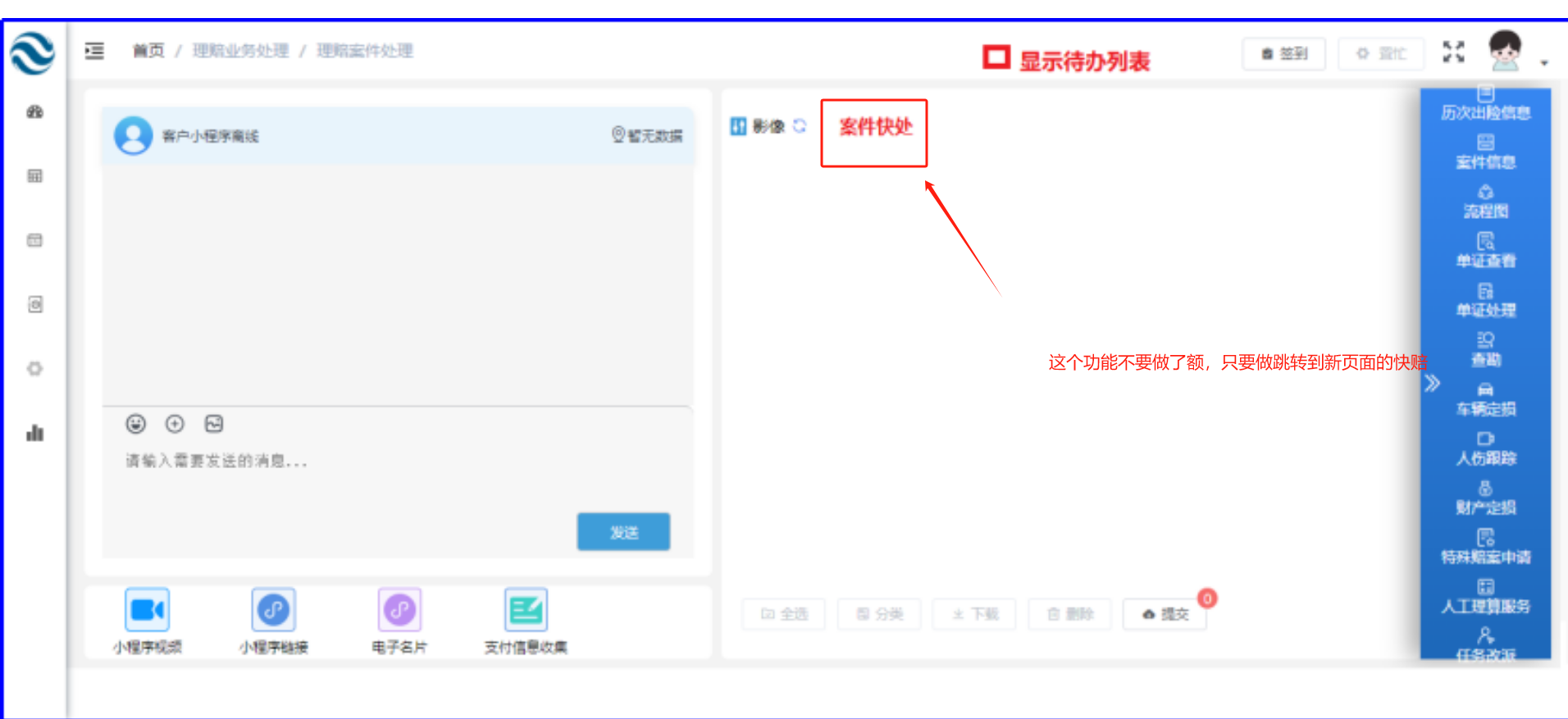The image size is (1568, 719).
Task: Open 案件信息 in blue panel
Action: [1485, 152]
